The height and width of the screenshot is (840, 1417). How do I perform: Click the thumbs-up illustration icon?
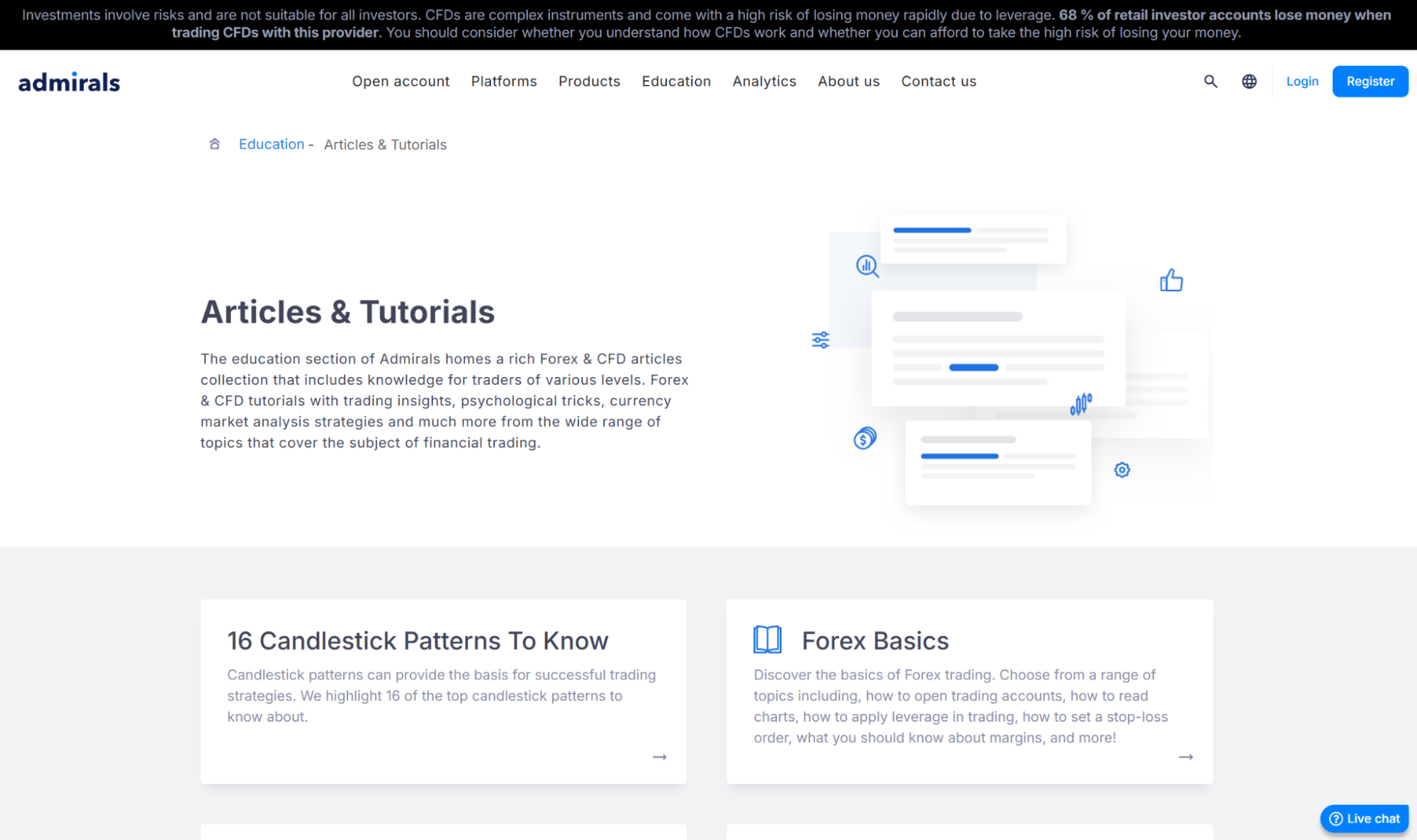pos(1171,280)
